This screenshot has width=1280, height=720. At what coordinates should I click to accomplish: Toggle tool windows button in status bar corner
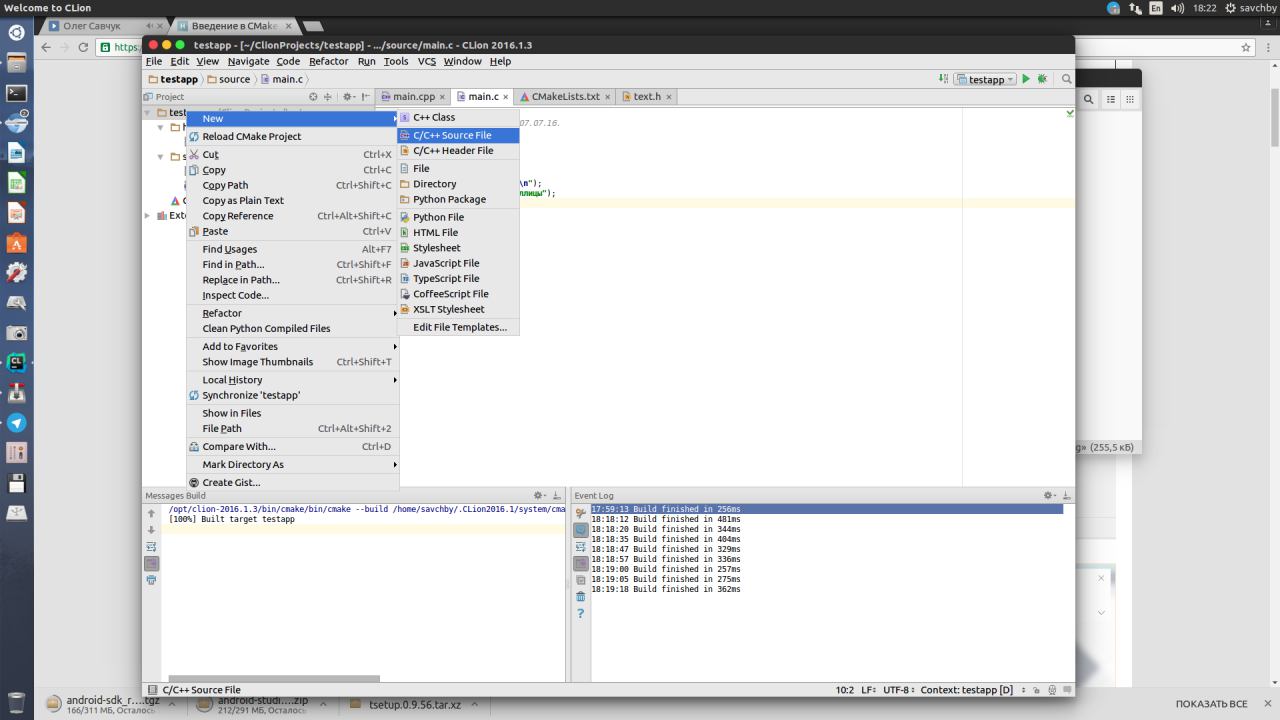[x=152, y=690]
